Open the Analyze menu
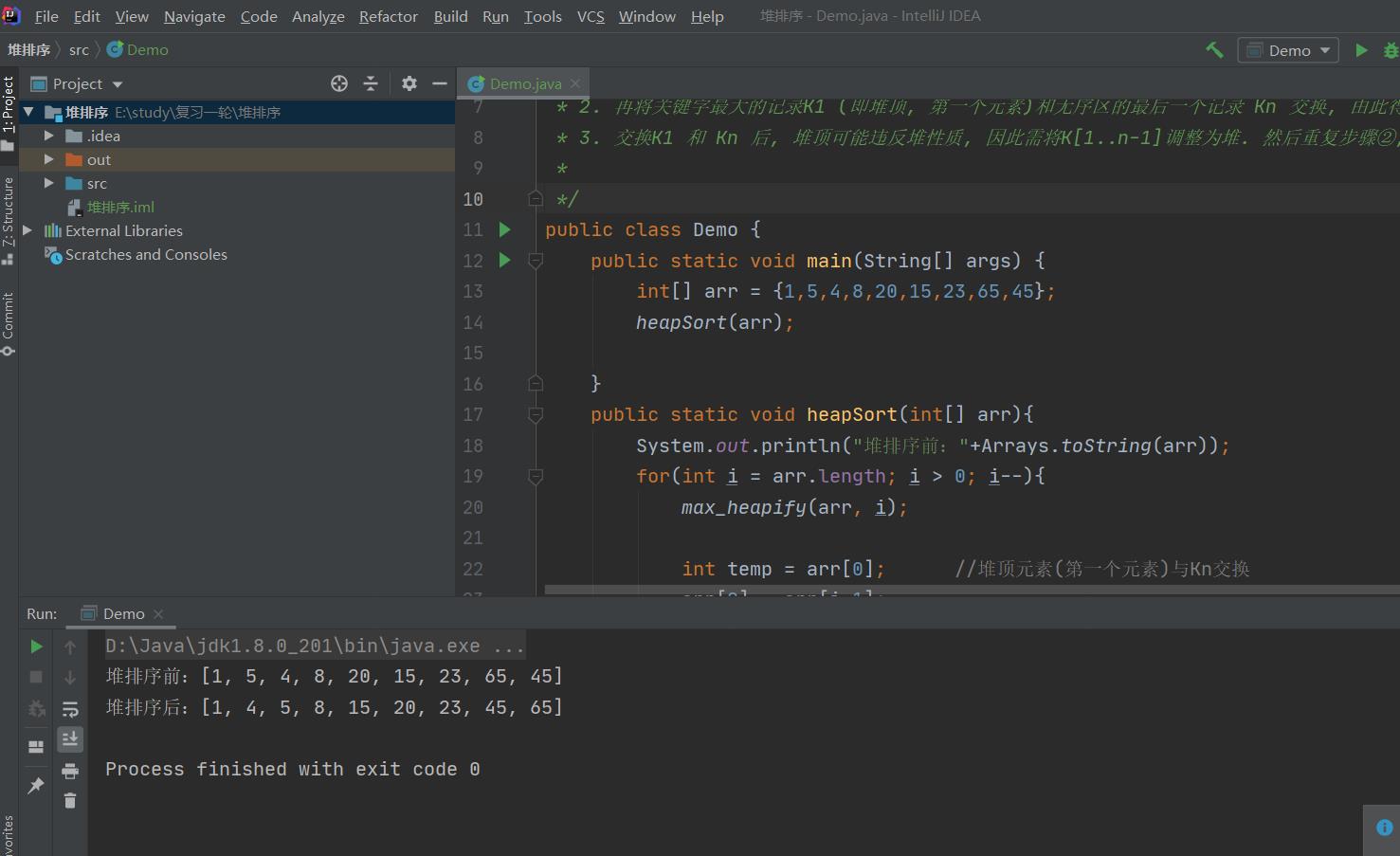This screenshot has width=1400, height=856. [x=318, y=16]
